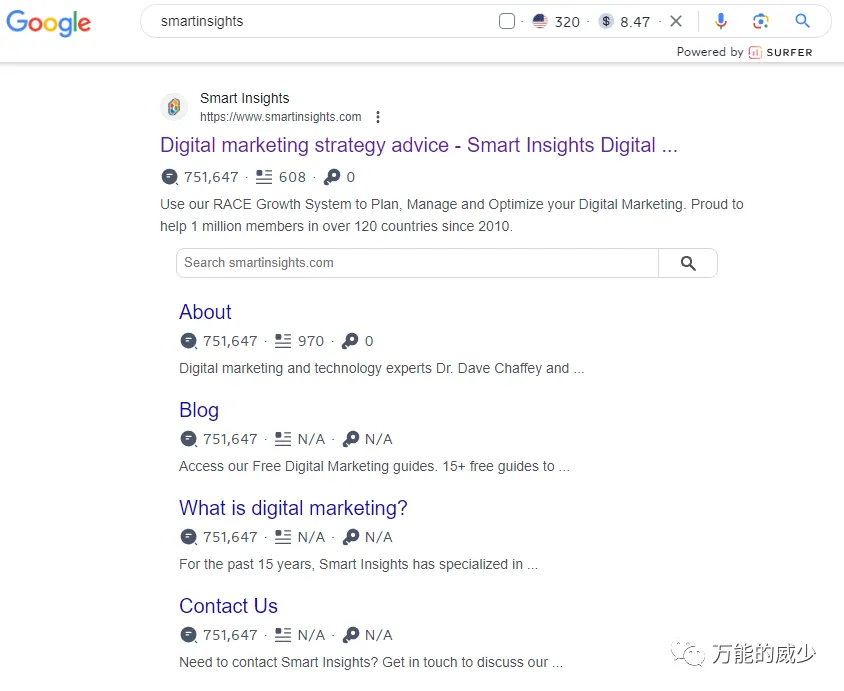The width and height of the screenshot is (844, 691).
Task: Click the word count icon beside 970
Action: 283,341
